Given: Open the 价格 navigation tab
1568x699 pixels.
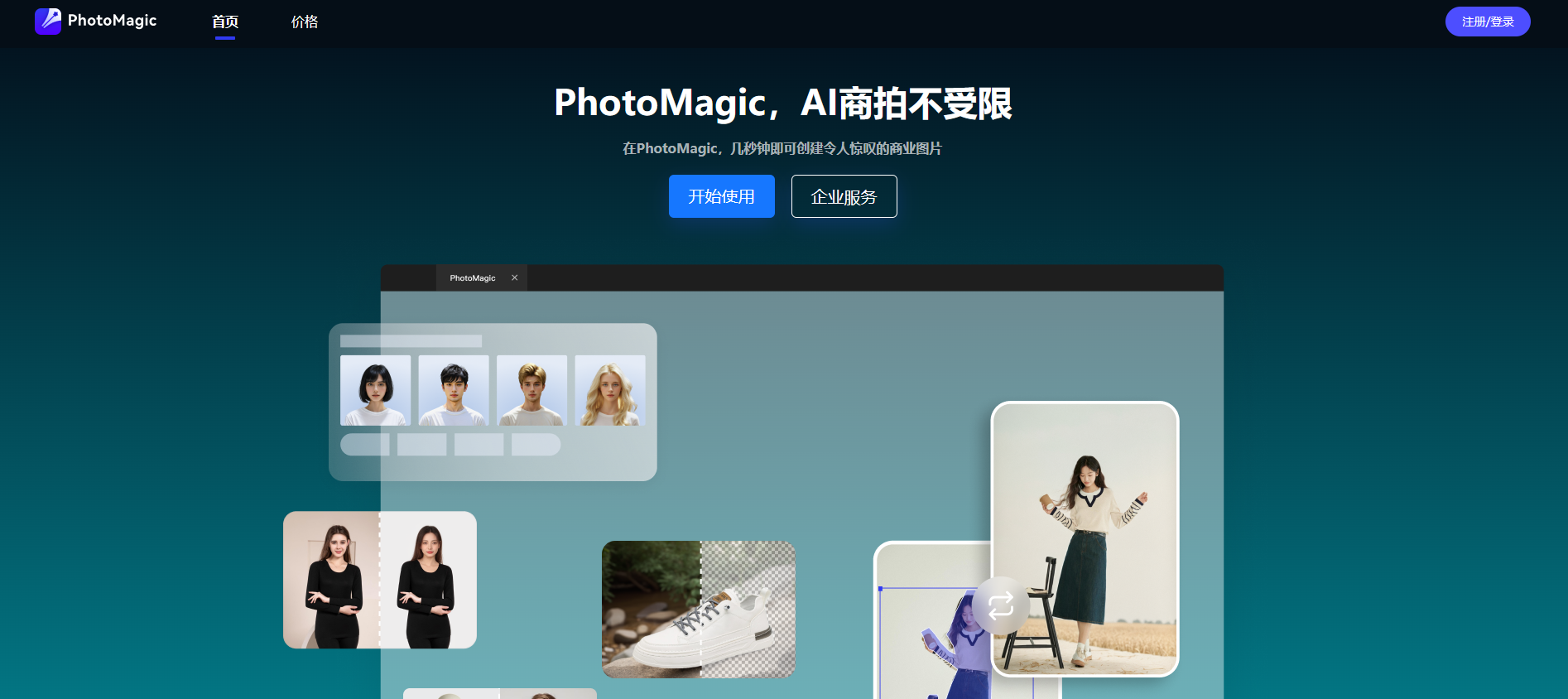Looking at the screenshot, I should [x=305, y=22].
